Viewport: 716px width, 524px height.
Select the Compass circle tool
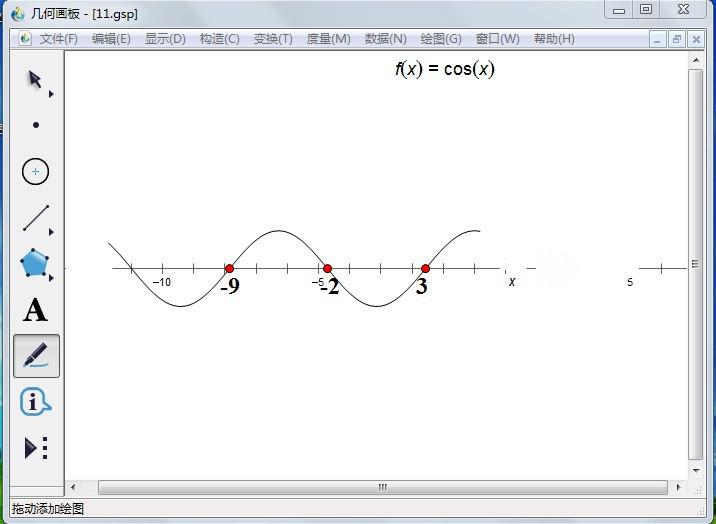point(35,171)
